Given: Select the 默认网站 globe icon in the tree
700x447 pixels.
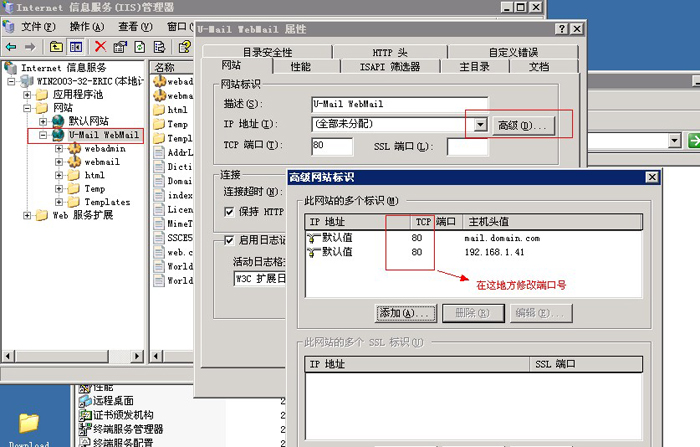Looking at the screenshot, I should (57, 121).
